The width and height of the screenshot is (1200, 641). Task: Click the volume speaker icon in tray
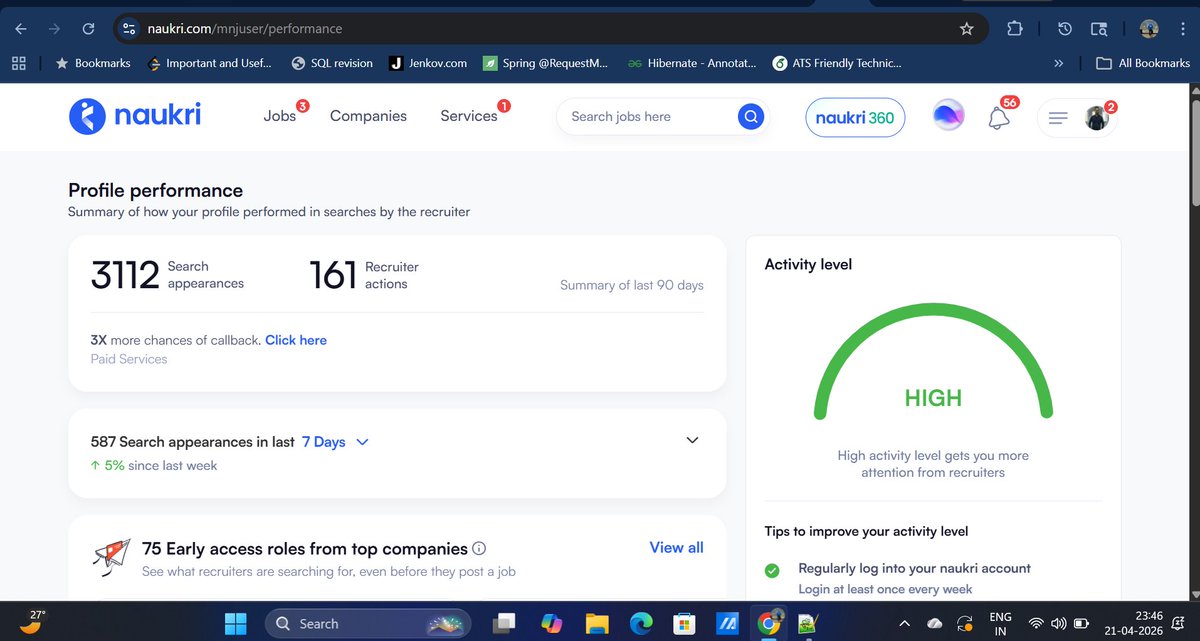click(1060, 623)
